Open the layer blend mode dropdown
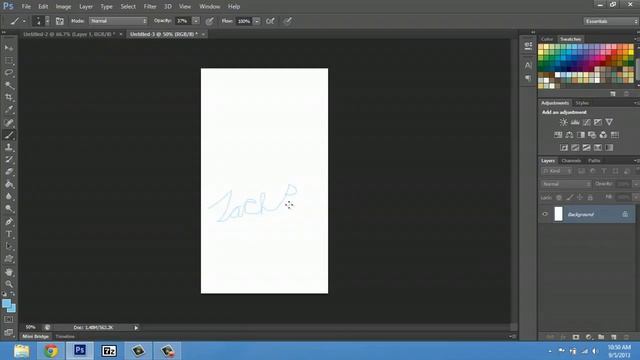 [566, 184]
